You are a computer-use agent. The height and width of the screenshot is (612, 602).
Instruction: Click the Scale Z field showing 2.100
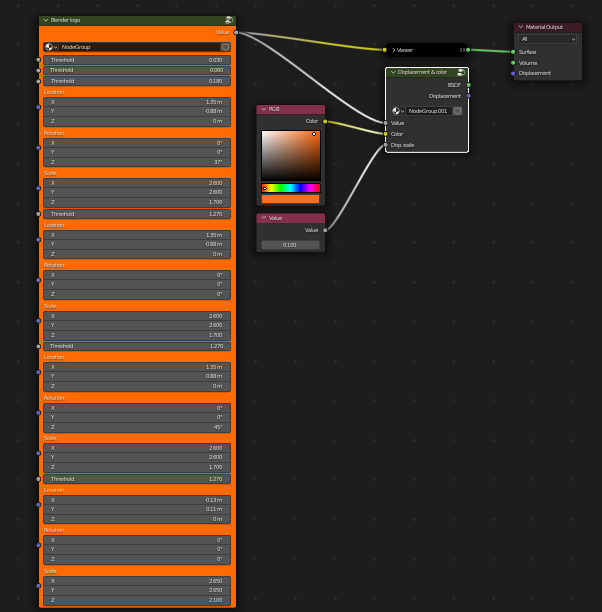[x=137, y=600]
